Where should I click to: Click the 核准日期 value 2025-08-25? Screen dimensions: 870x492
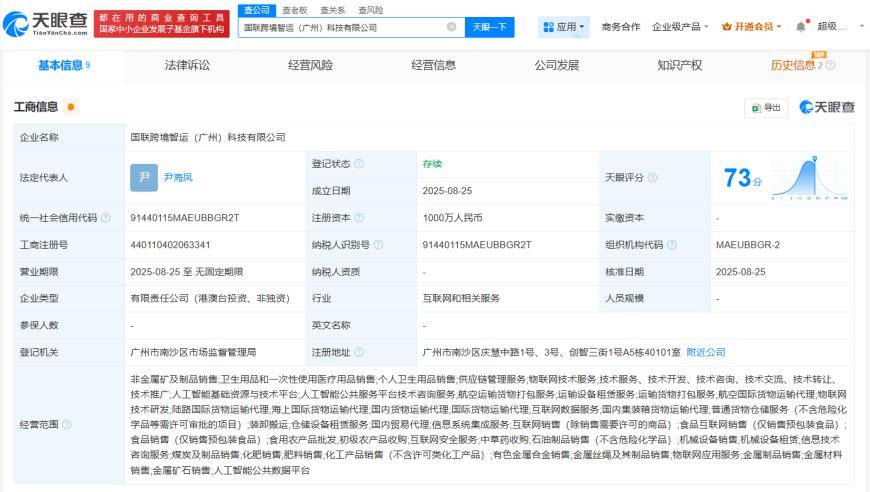[741, 272]
